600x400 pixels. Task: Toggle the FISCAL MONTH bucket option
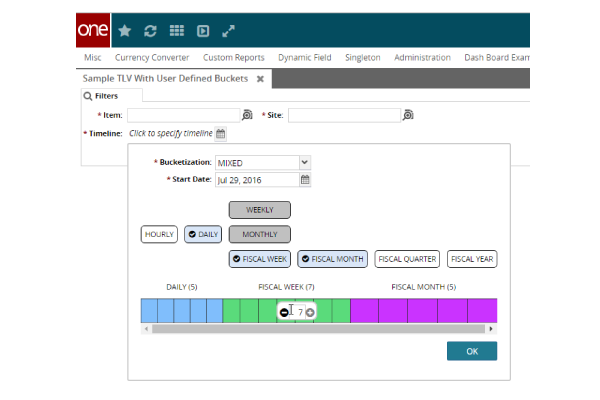point(332,259)
